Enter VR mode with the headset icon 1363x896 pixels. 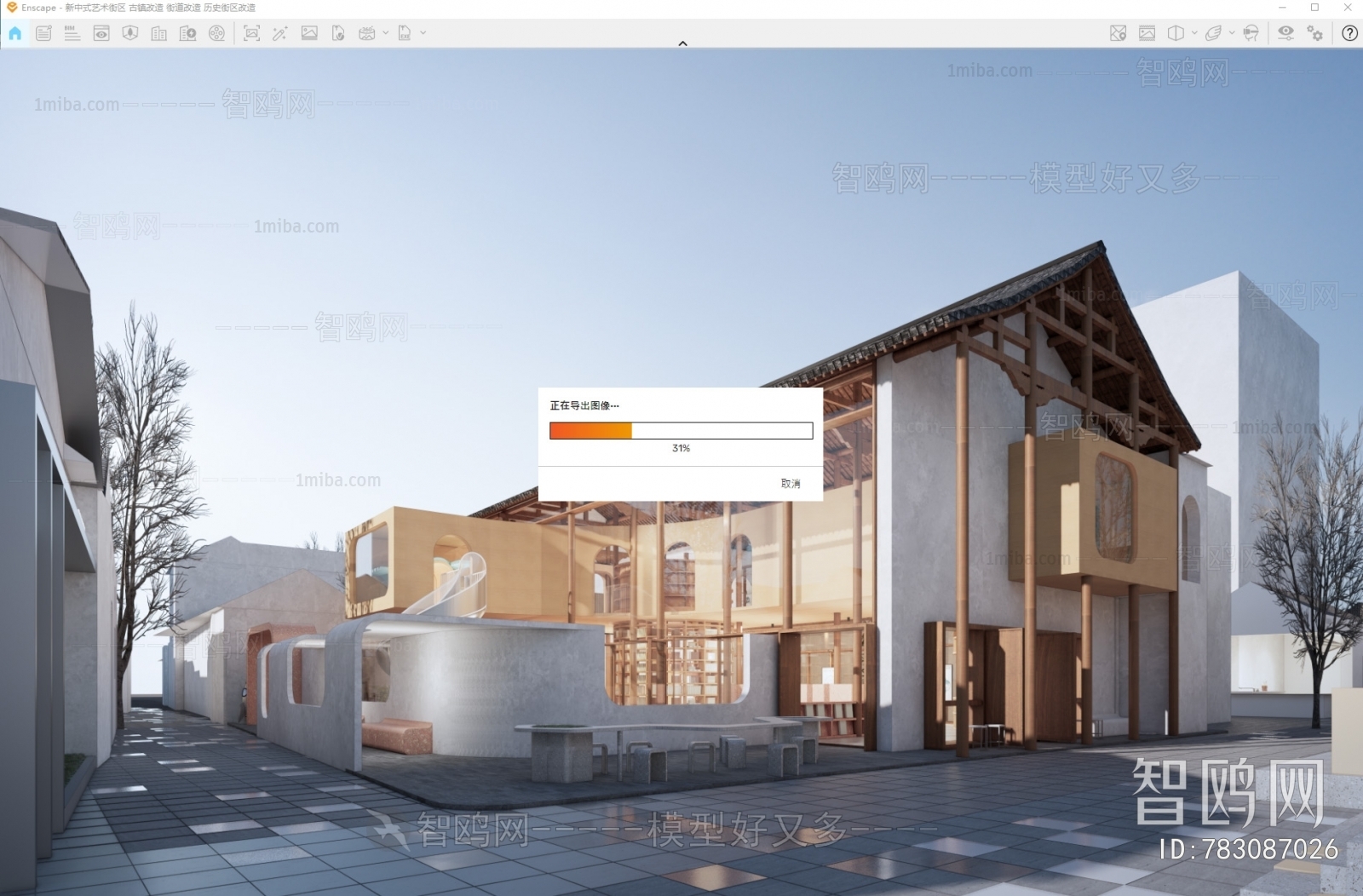[x=1251, y=33]
